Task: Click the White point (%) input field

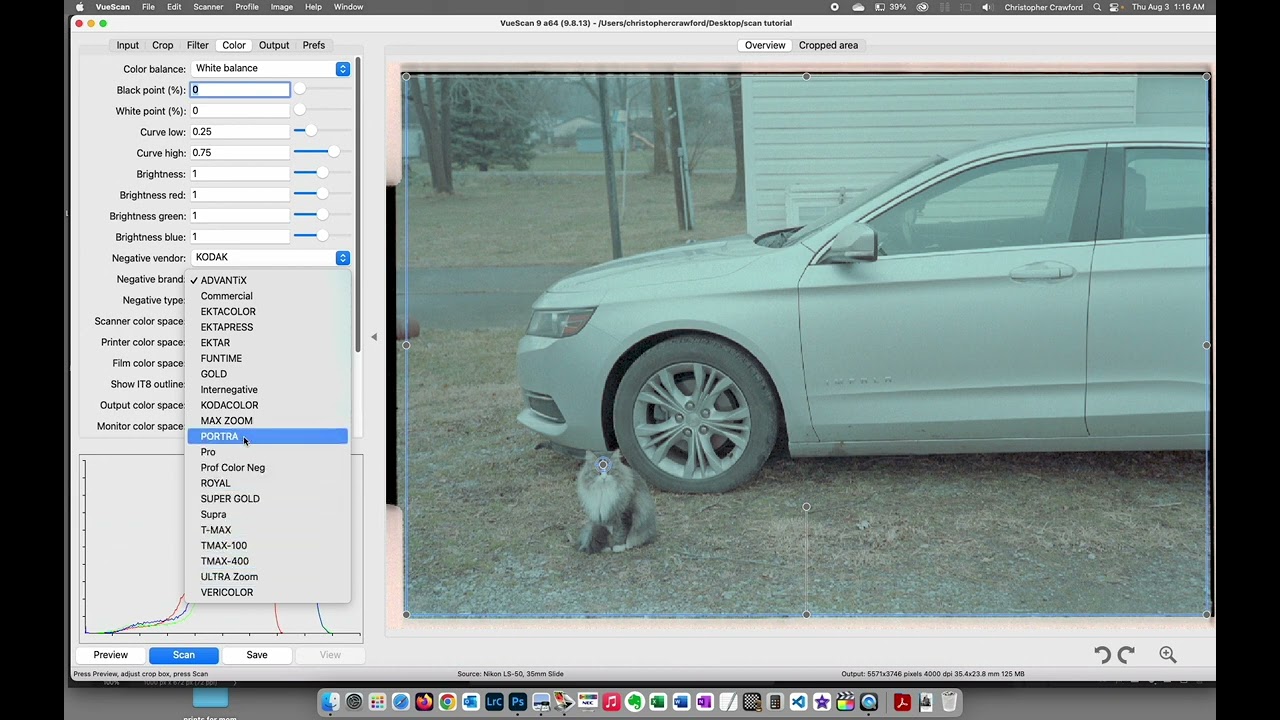Action: [x=240, y=111]
